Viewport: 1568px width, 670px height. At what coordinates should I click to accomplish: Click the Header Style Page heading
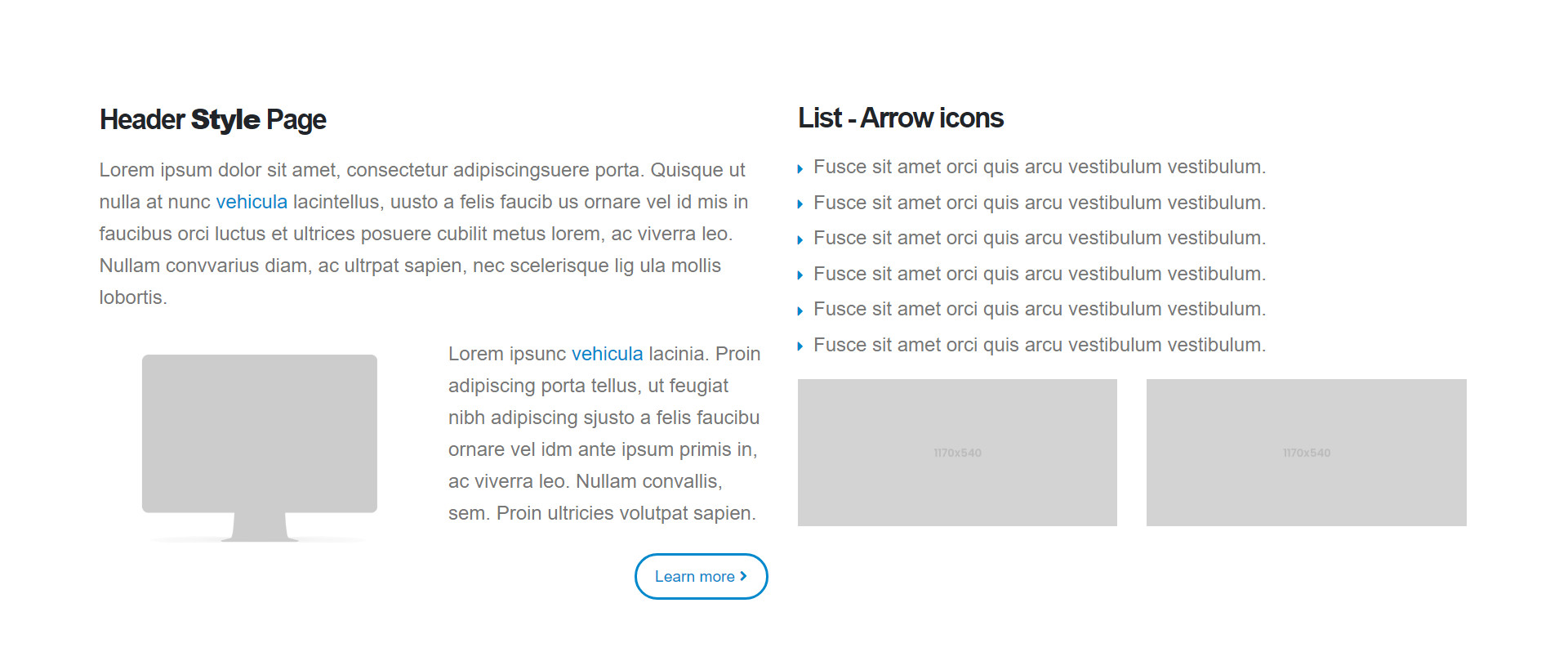(212, 120)
